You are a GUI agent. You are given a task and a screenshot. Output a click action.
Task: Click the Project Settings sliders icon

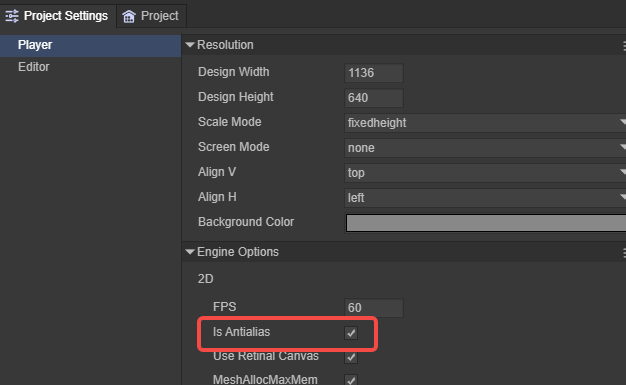[12, 16]
